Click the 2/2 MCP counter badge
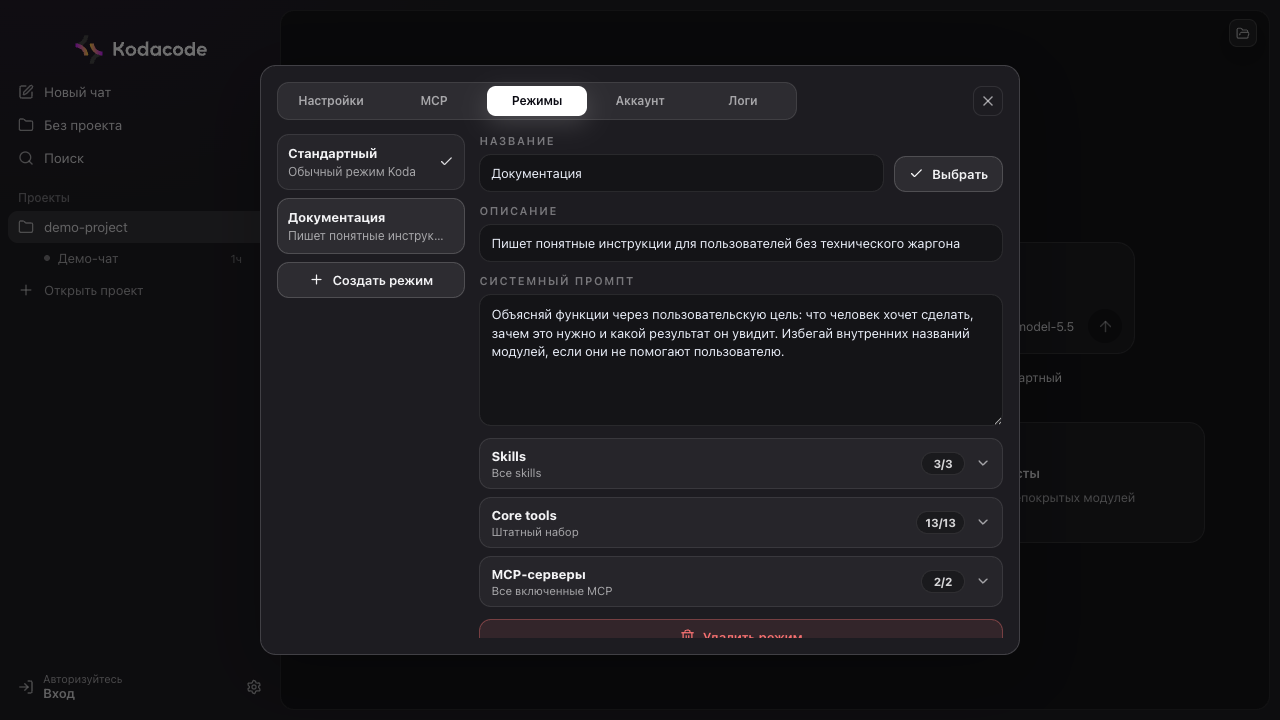 (x=943, y=581)
